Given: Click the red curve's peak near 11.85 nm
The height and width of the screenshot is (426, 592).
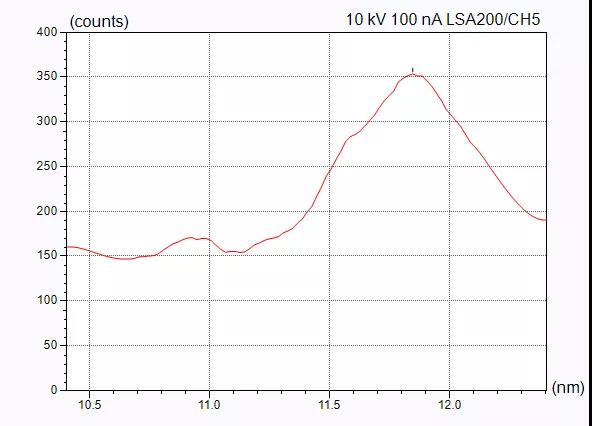Looking at the screenshot, I should 413,74.
